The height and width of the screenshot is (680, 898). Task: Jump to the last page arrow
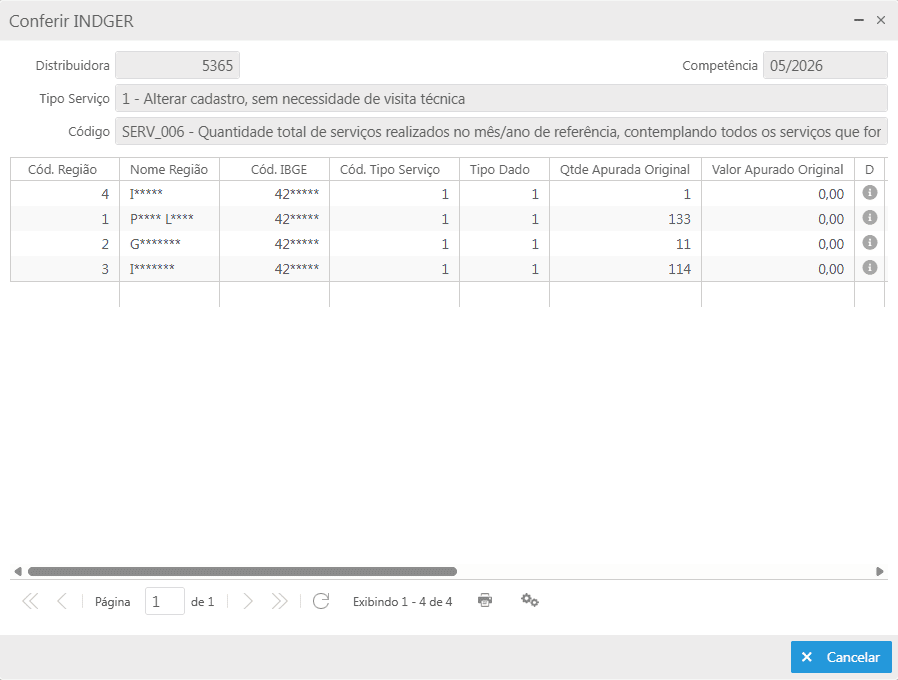click(x=279, y=601)
